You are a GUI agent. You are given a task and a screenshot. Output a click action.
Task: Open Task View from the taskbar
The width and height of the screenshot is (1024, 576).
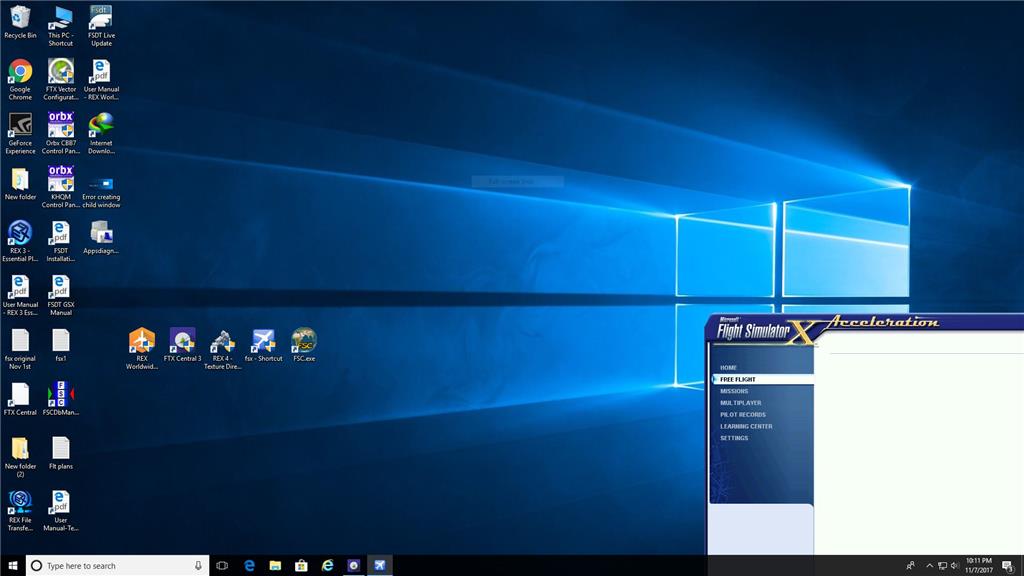pos(222,566)
